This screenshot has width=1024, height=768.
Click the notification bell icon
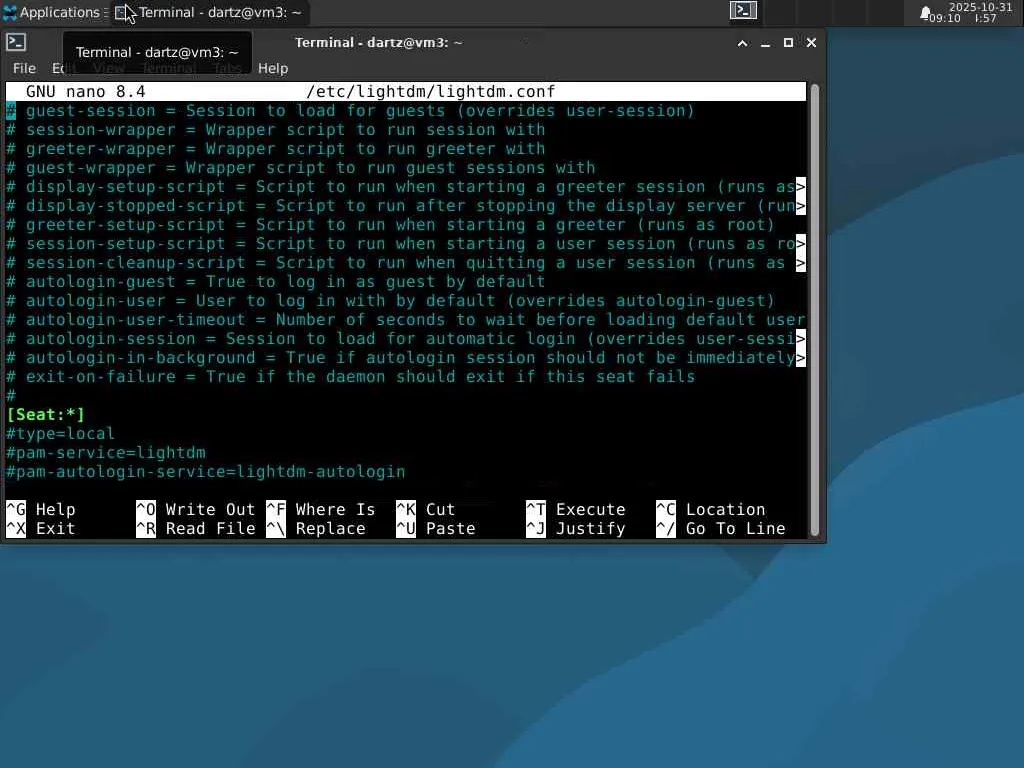(x=925, y=14)
